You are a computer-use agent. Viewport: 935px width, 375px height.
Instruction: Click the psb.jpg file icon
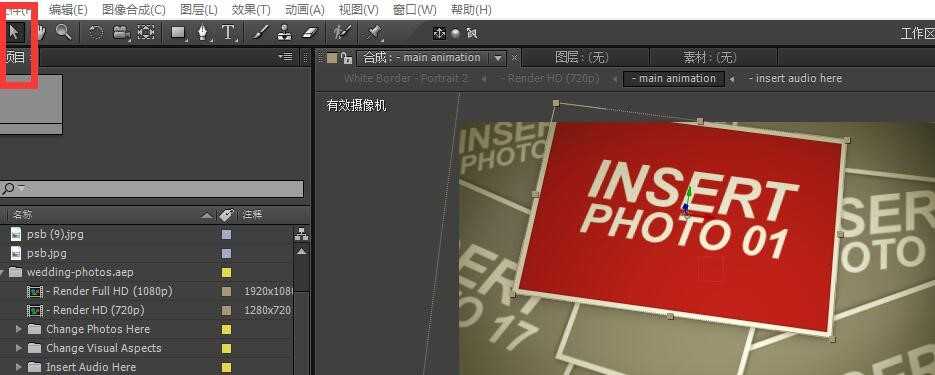click(x=16, y=253)
